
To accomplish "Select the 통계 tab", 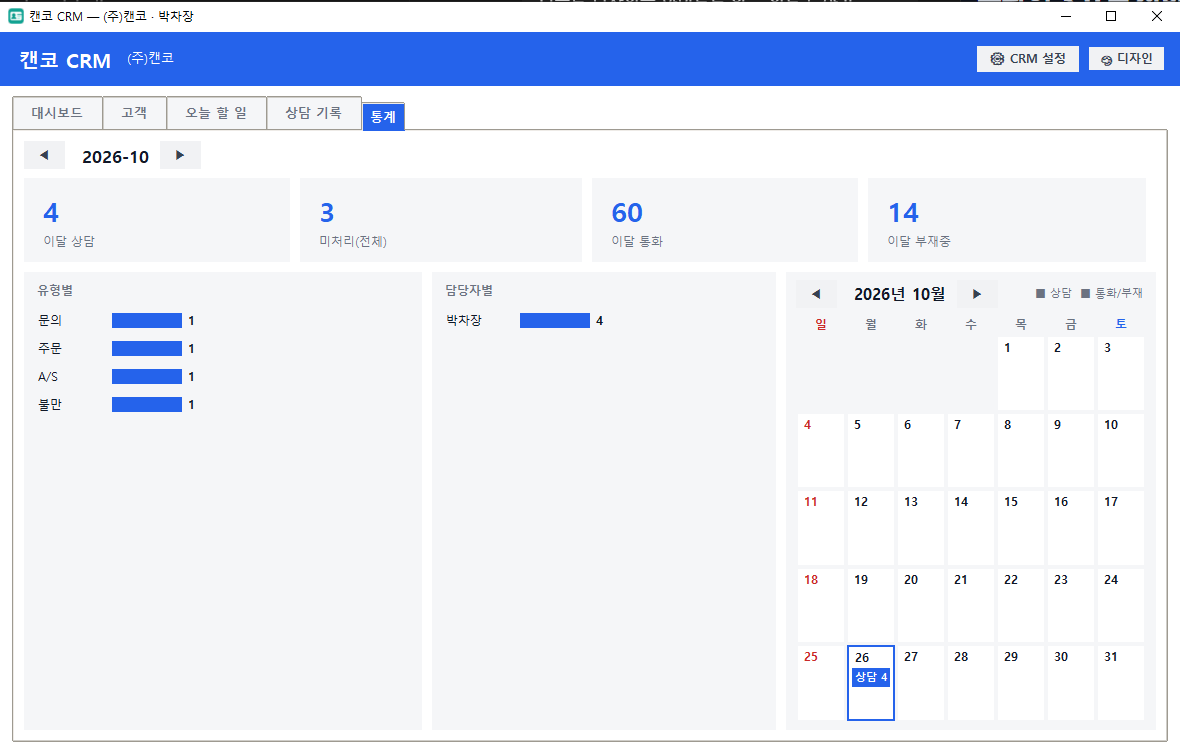I will click(383, 117).
